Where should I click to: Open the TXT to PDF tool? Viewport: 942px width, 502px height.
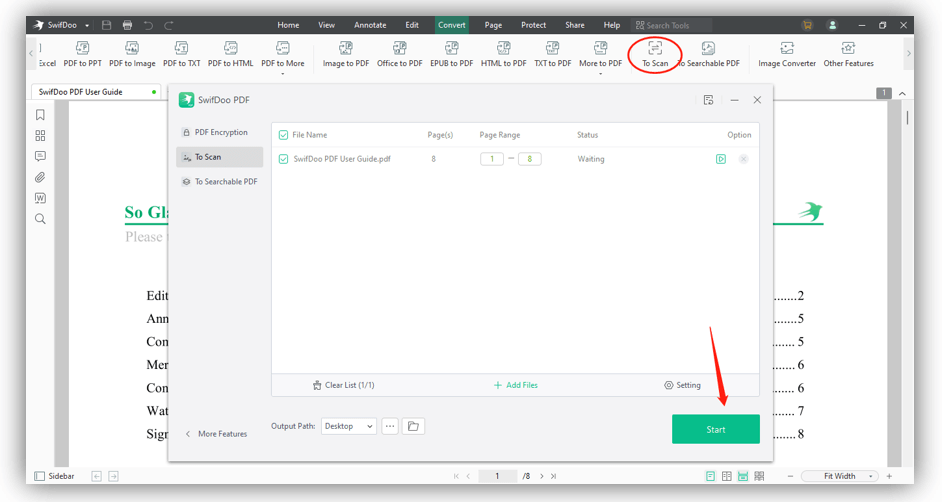(553, 54)
